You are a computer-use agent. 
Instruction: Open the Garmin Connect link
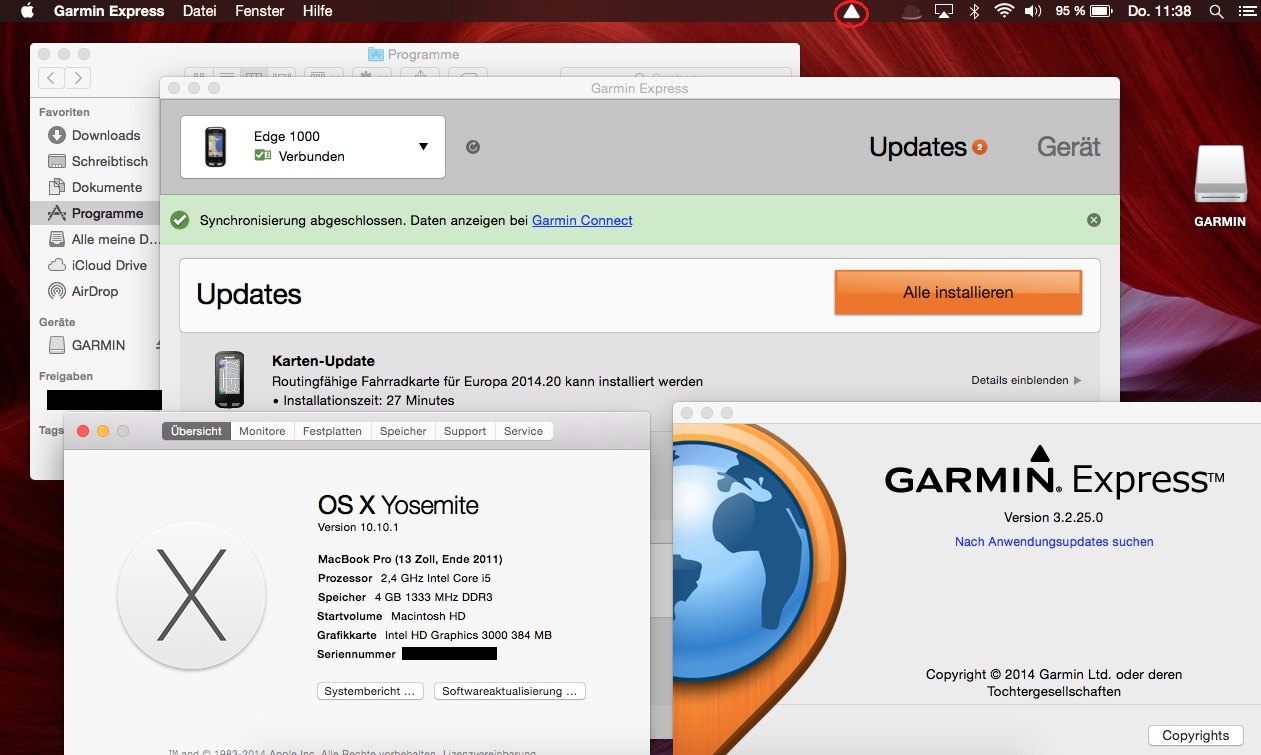pos(582,220)
